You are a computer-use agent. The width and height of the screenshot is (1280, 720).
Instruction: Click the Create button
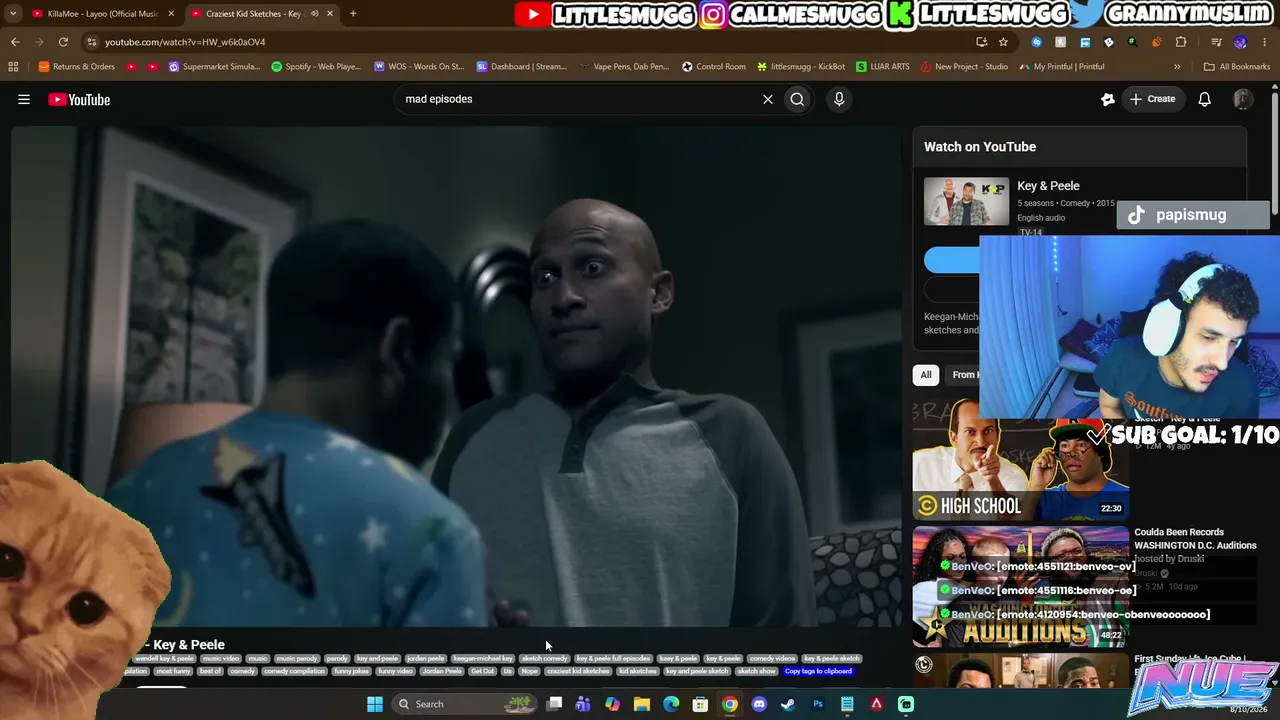(x=1152, y=99)
